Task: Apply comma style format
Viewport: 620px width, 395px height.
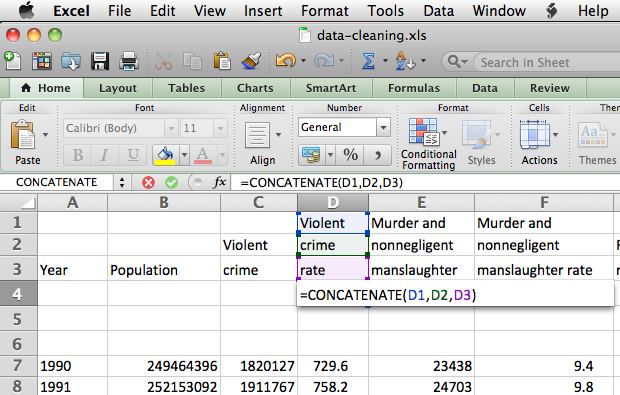Action: 378,155
